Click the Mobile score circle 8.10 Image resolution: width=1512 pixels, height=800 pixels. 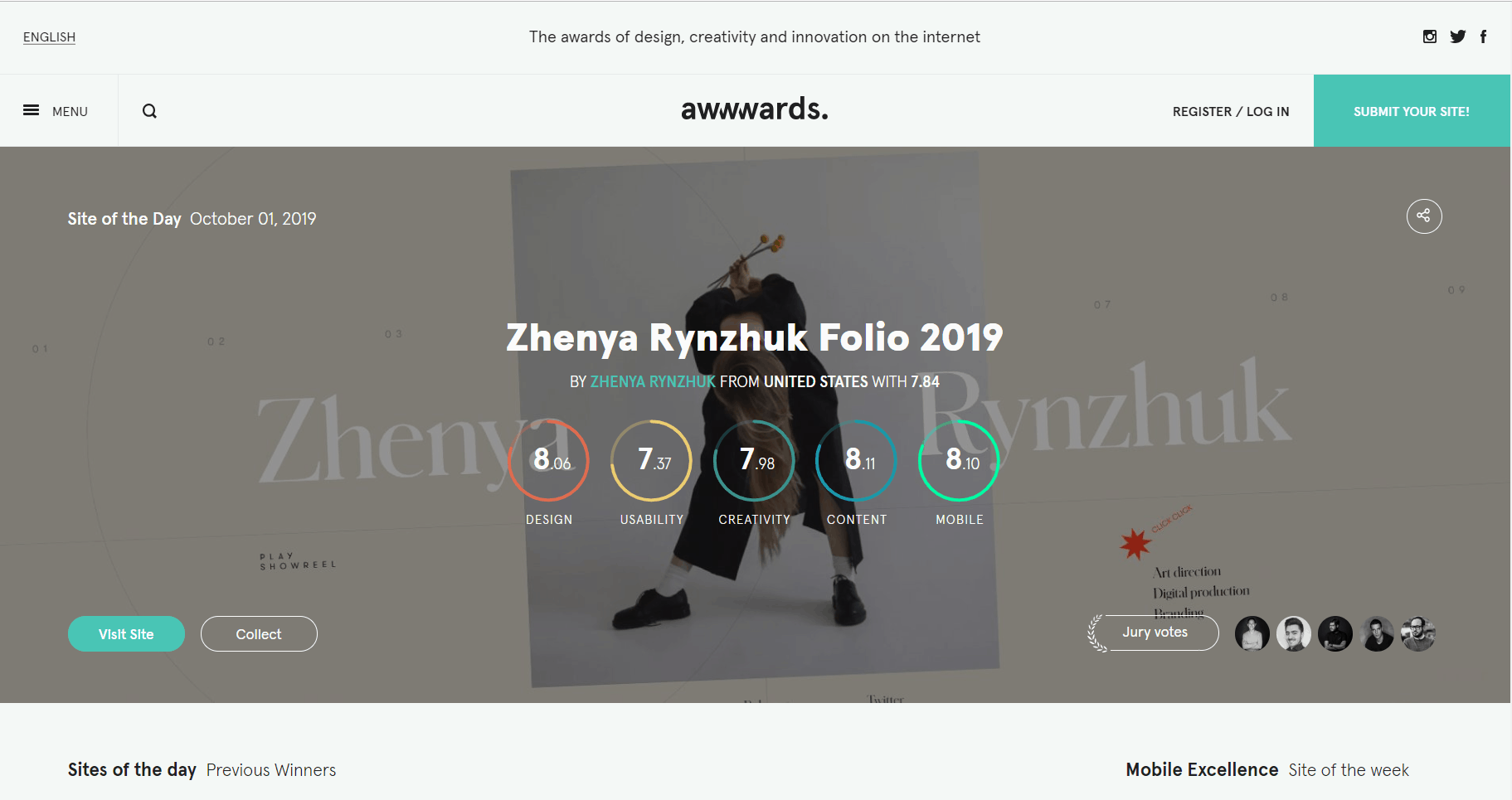click(x=960, y=460)
